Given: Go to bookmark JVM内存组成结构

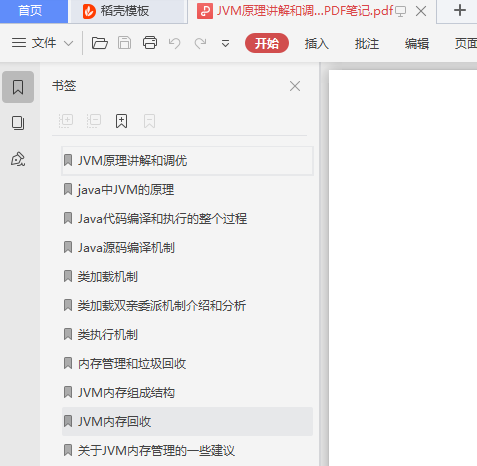Looking at the screenshot, I should [x=187, y=393].
